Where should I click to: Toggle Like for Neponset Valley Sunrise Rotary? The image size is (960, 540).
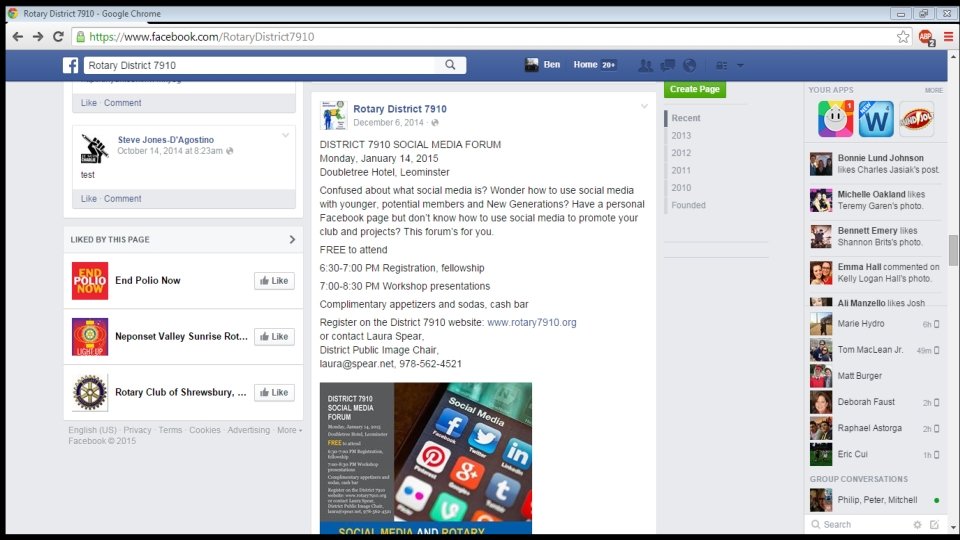point(274,336)
